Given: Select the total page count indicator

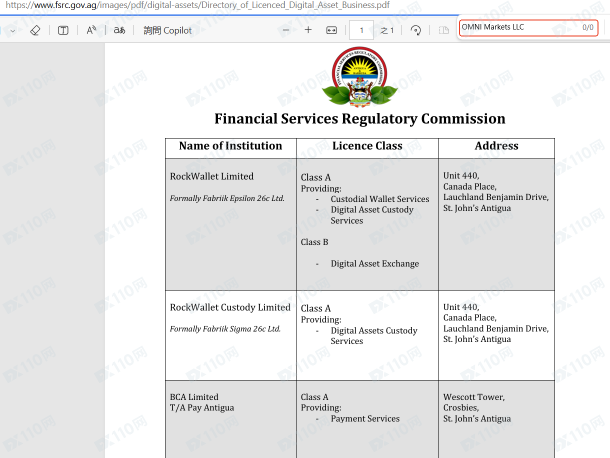Looking at the screenshot, I should pos(387,30).
